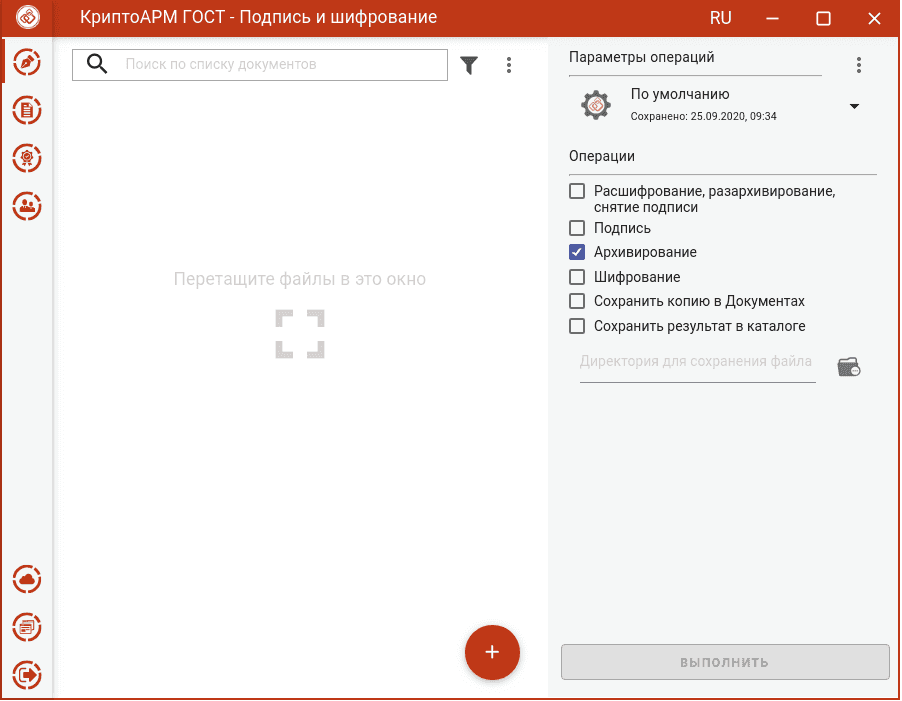Enable the Шифрование checkbox
The image size is (902, 701).
click(x=577, y=277)
